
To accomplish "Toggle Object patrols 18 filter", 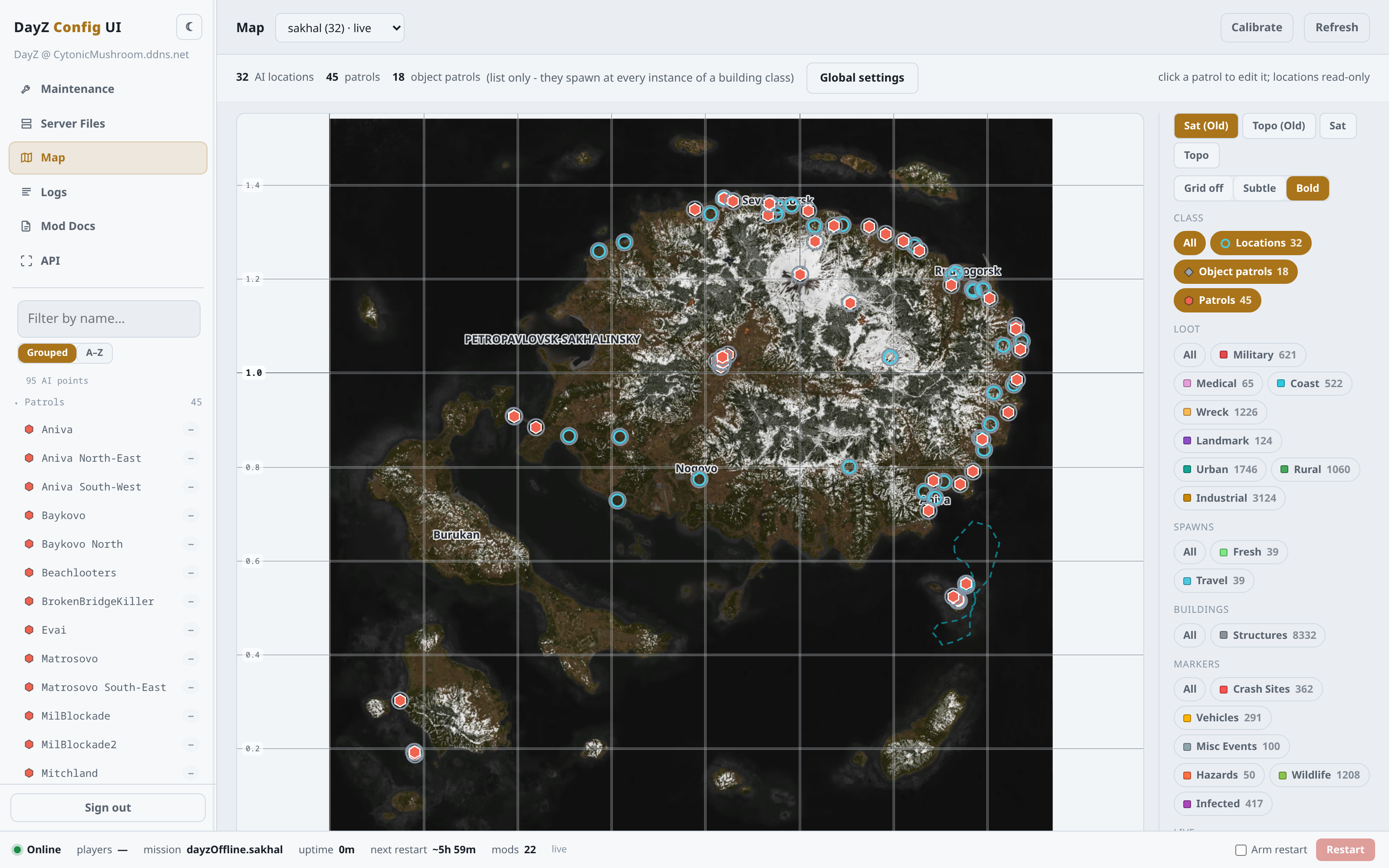I will coord(1235,272).
